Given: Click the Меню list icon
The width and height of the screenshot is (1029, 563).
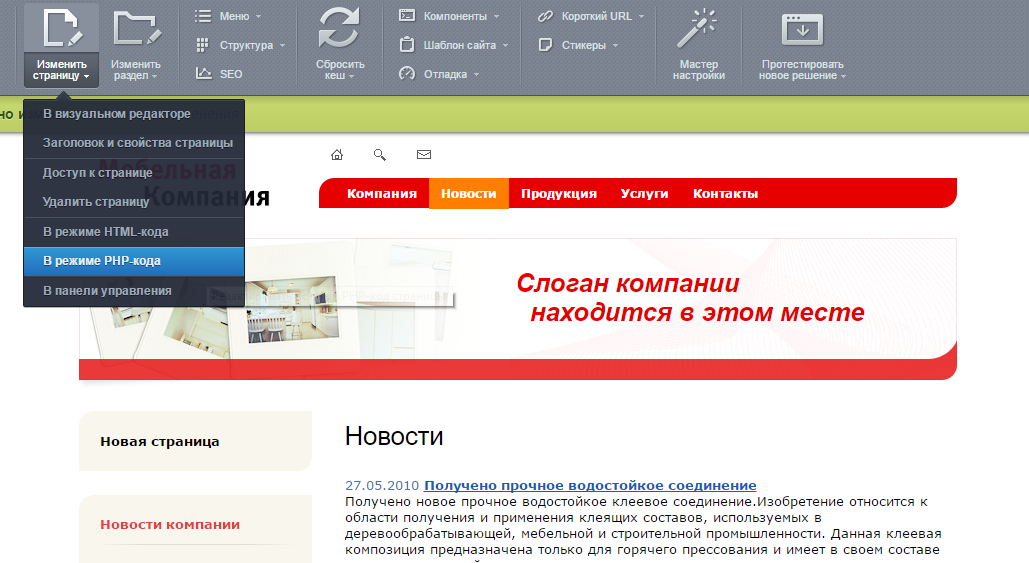Looking at the screenshot, I should coord(203,16).
